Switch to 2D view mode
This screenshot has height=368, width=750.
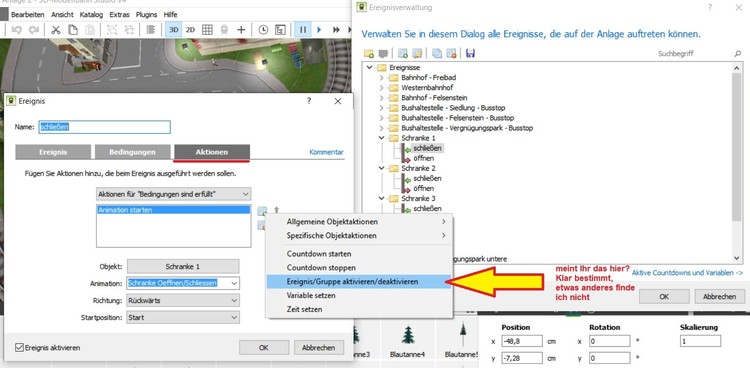pyautogui.click(x=190, y=30)
